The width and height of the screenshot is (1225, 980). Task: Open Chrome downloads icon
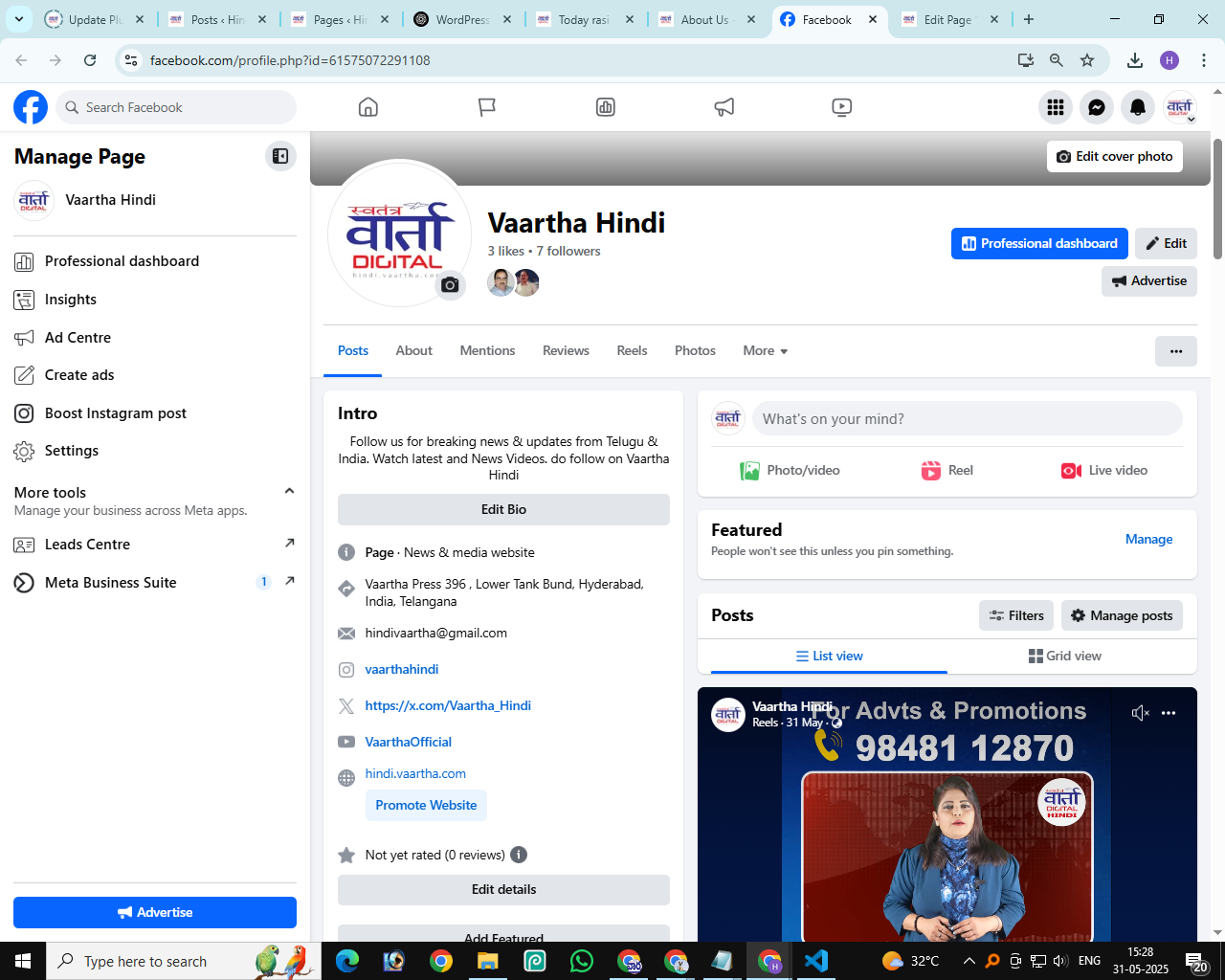point(1135,60)
